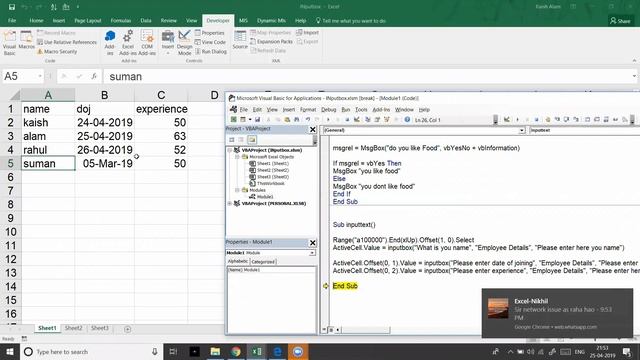This screenshot has height=360, width=640.
Task: Collapse the Microsoft Excel Objects folder
Action: click(x=237, y=157)
